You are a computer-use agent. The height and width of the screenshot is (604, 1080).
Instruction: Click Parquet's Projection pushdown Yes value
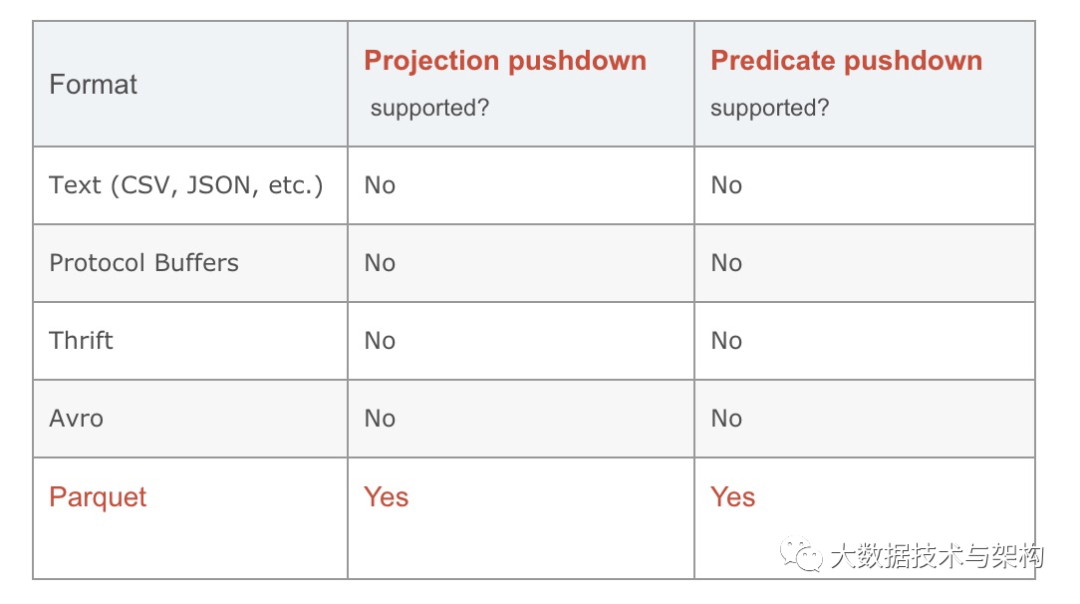pyautogui.click(x=386, y=497)
